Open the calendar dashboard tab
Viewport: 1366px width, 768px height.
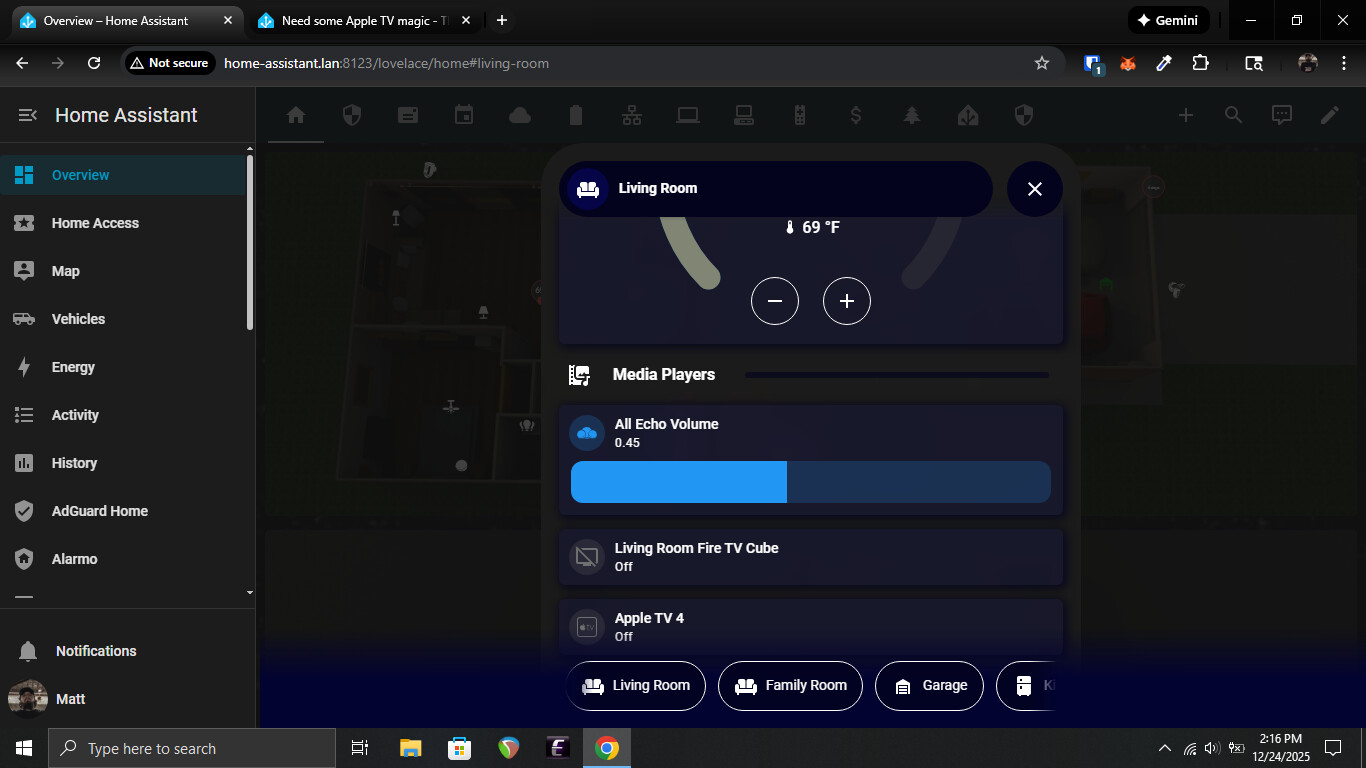[x=464, y=115]
